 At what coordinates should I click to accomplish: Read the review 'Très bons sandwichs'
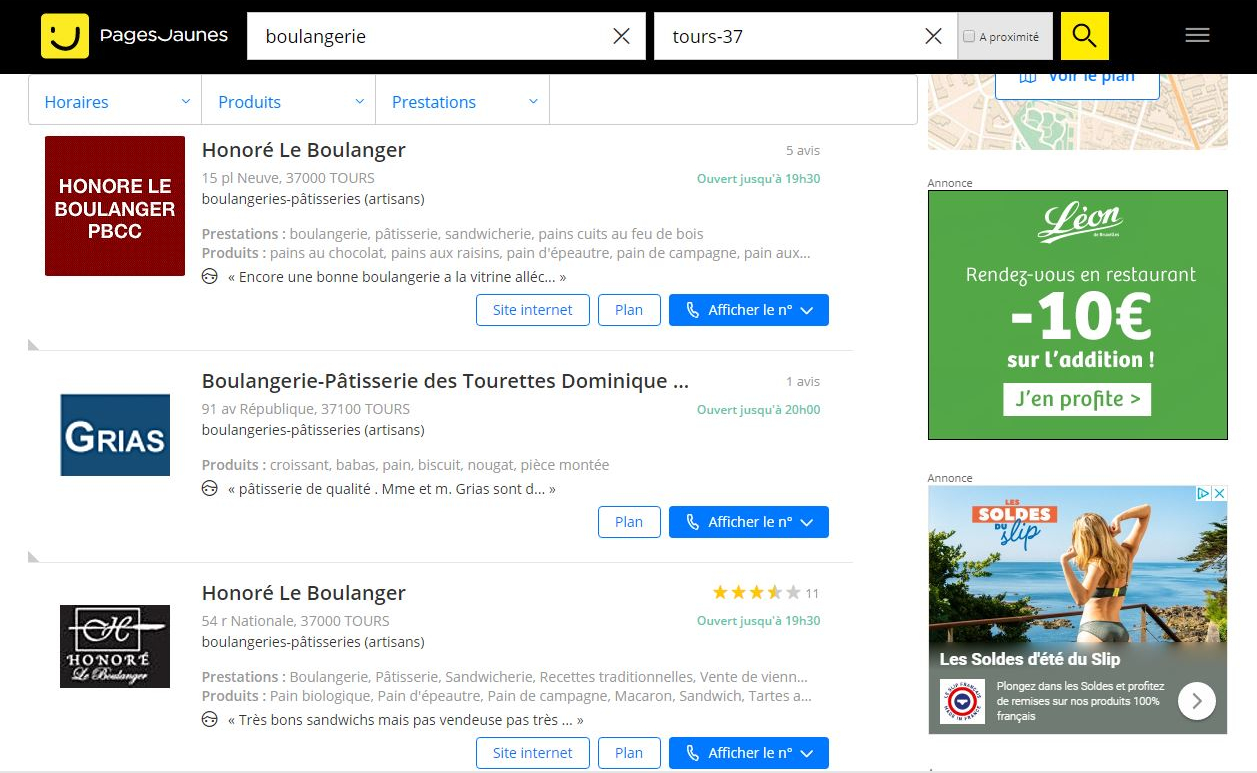[406, 720]
